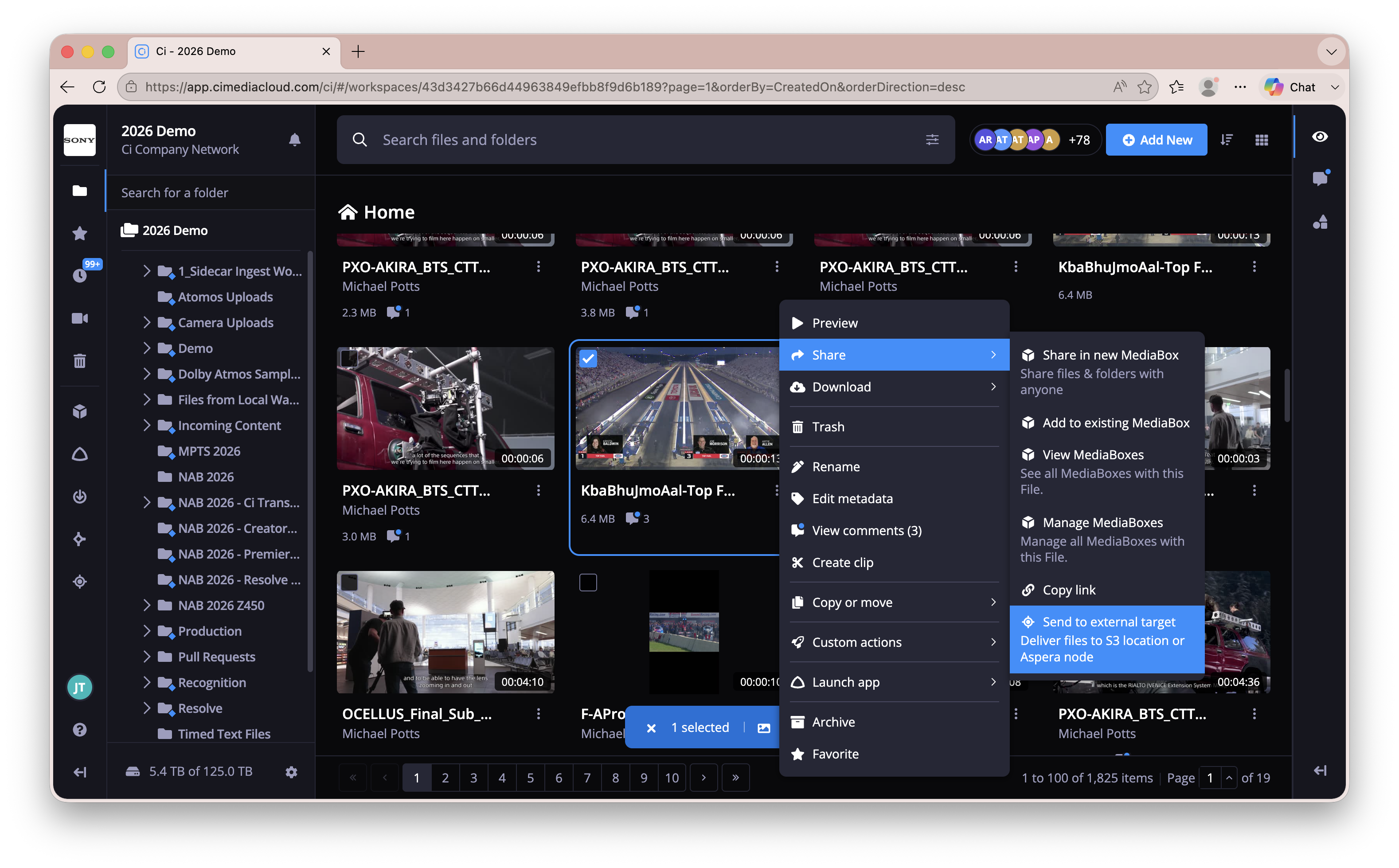The height and width of the screenshot is (868, 1399).
Task: Click the Add New button
Action: (x=1156, y=140)
